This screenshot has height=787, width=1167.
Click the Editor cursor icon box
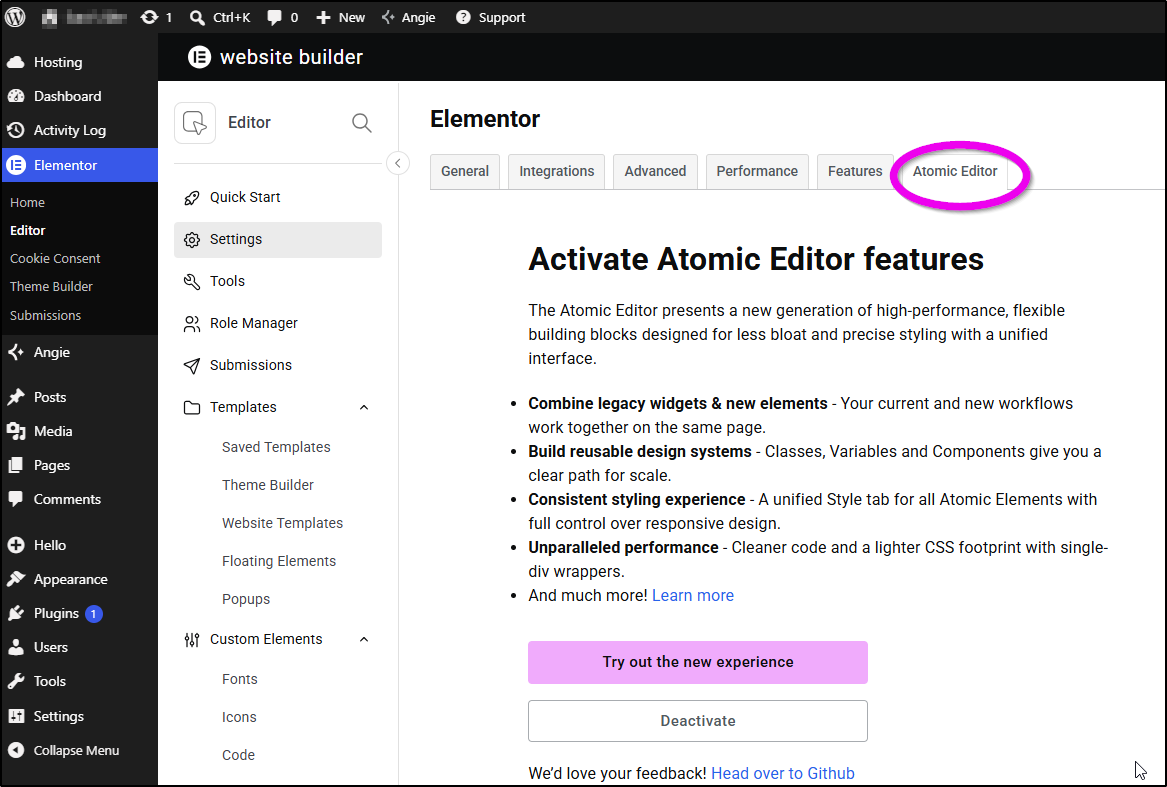point(195,123)
